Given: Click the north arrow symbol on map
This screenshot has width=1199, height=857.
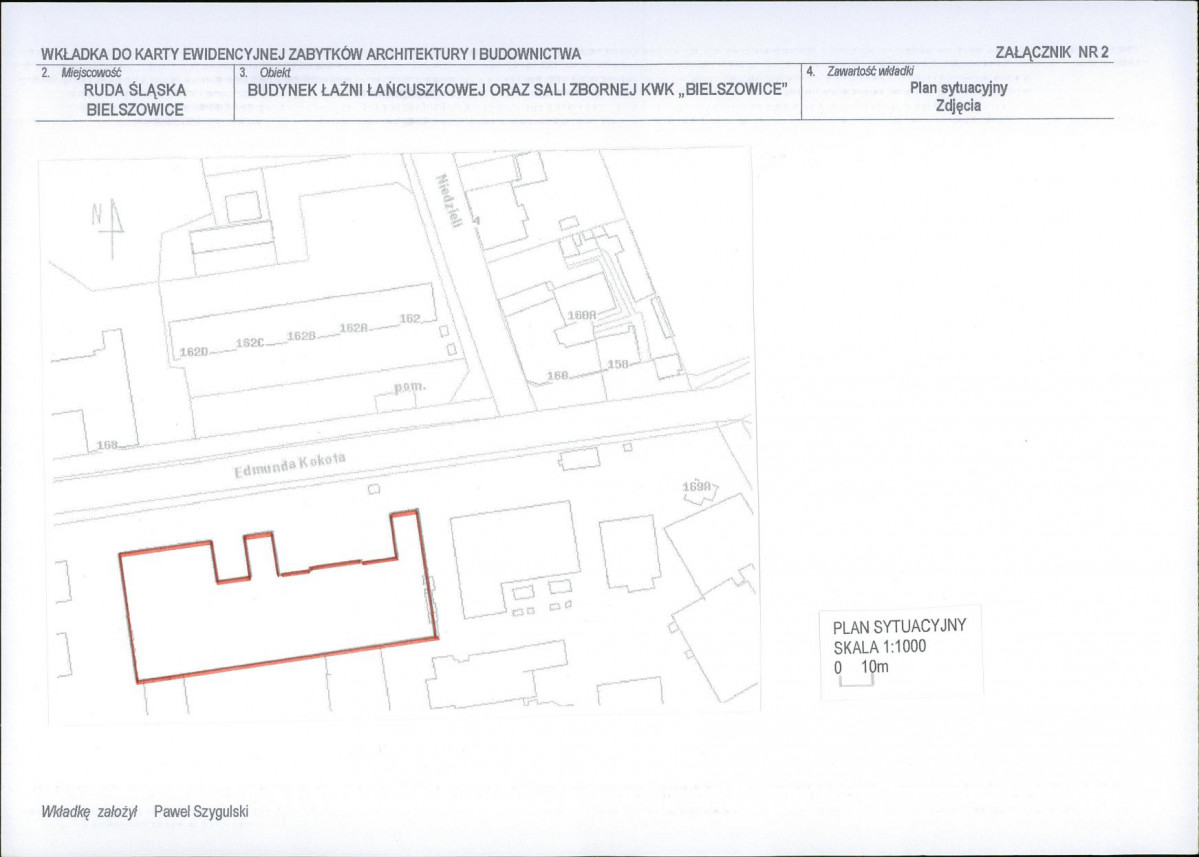Looking at the screenshot, I should (x=109, y=227).
